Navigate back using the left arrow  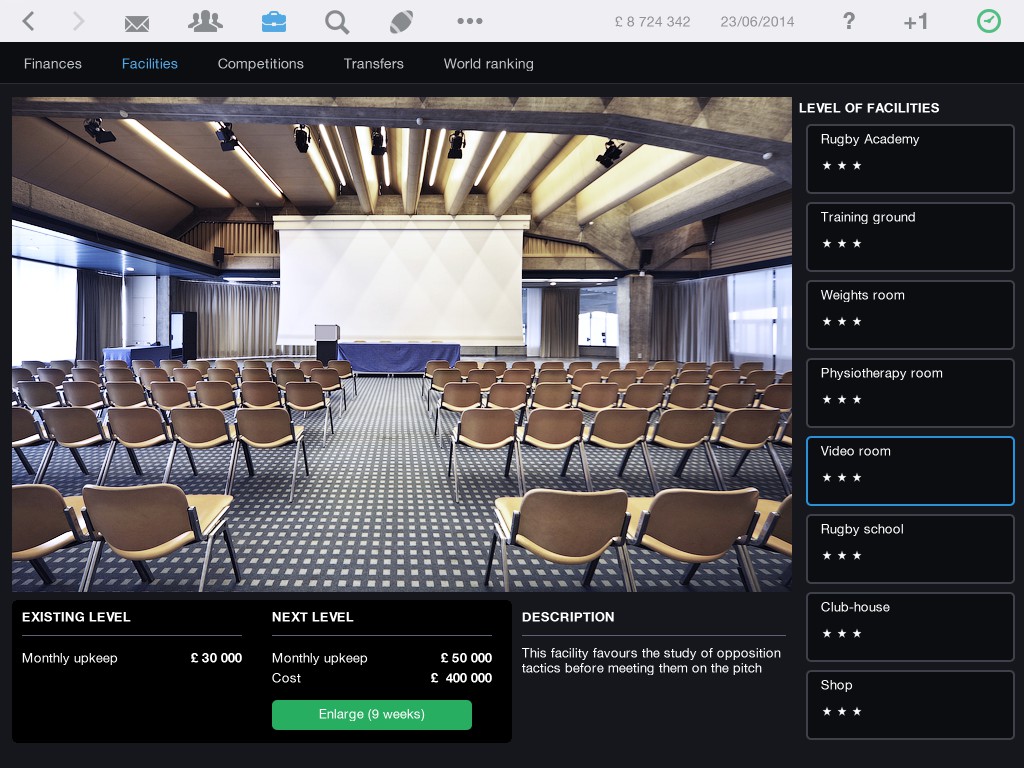tap(28, 20)
